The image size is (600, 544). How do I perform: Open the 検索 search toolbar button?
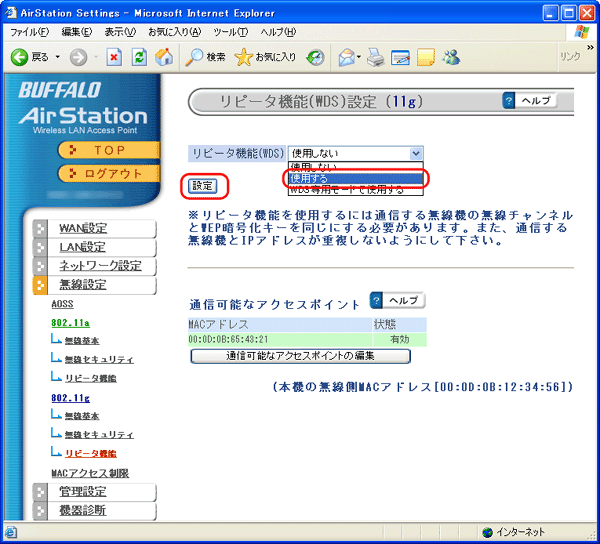(x=205, y=57)
